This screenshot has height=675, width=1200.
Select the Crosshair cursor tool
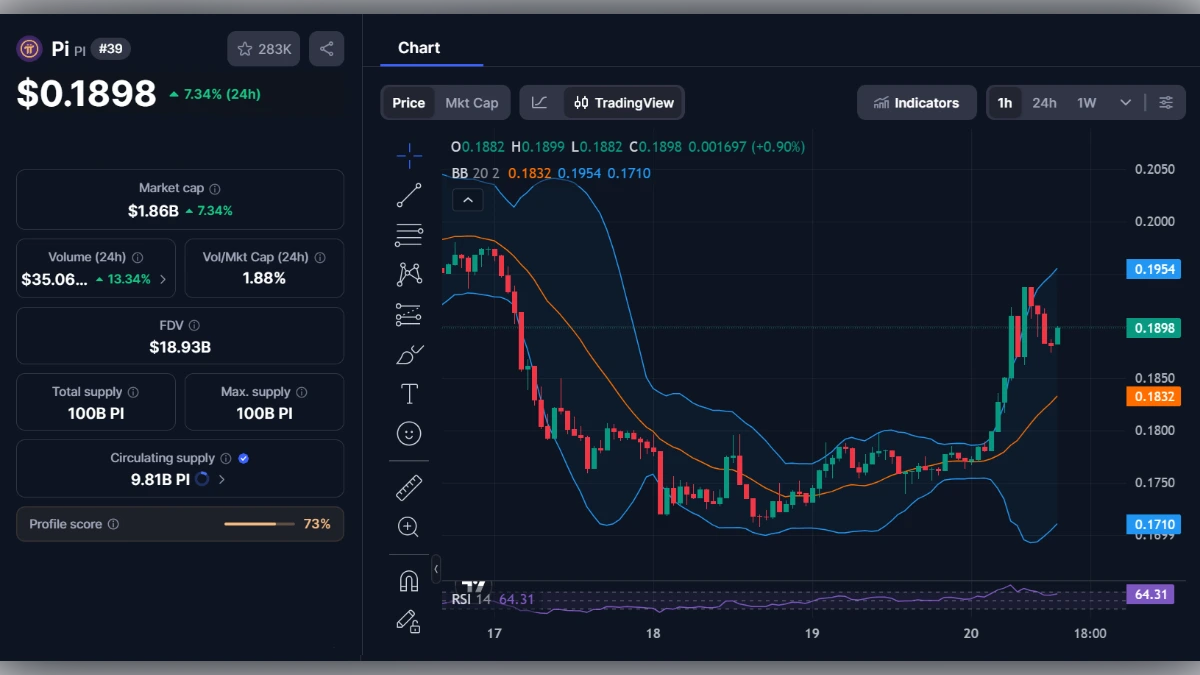point(409,155)
